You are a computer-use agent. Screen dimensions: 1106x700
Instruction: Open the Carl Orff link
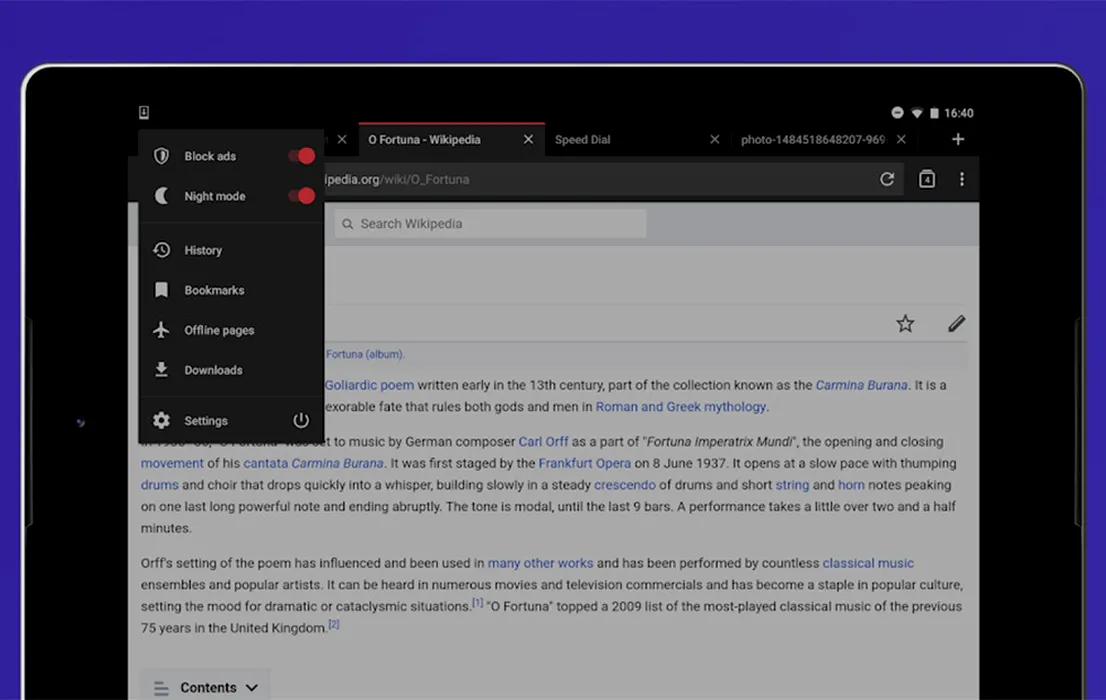(543, 442)
